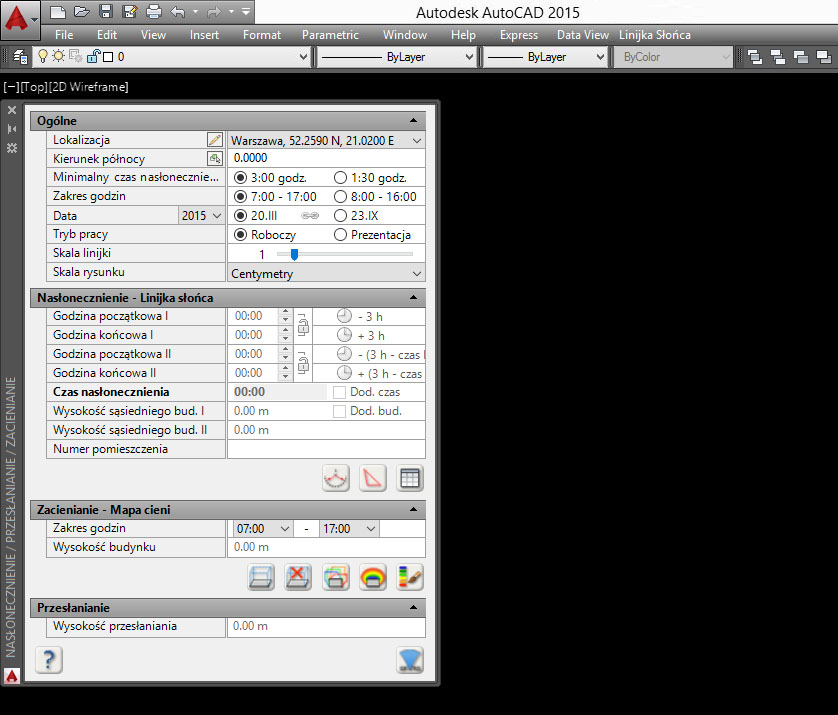Viewport: 838px width, 715px height.
Task: Open the Linijka Słońca menu
Action: 655,35
